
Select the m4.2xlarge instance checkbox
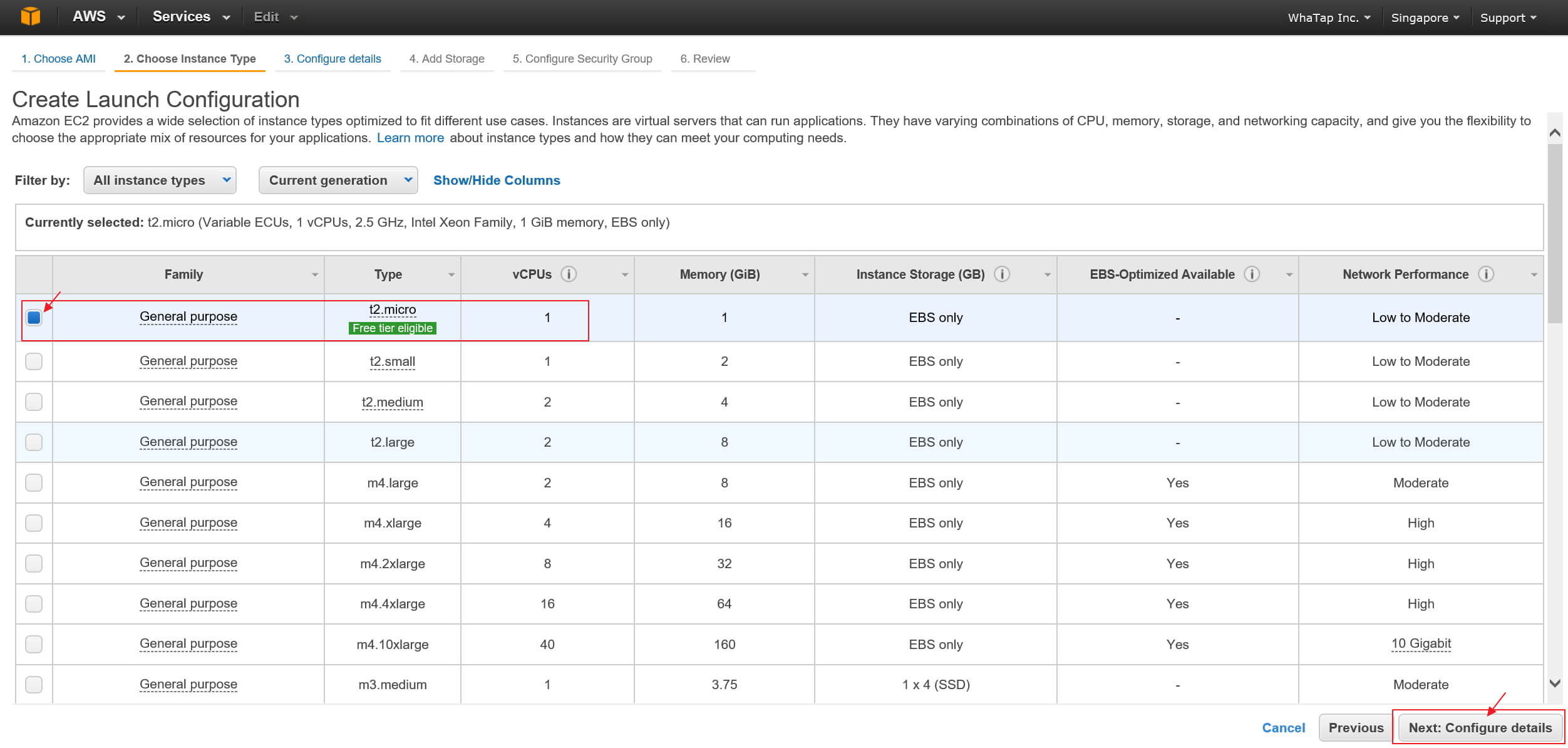[34, 563]
